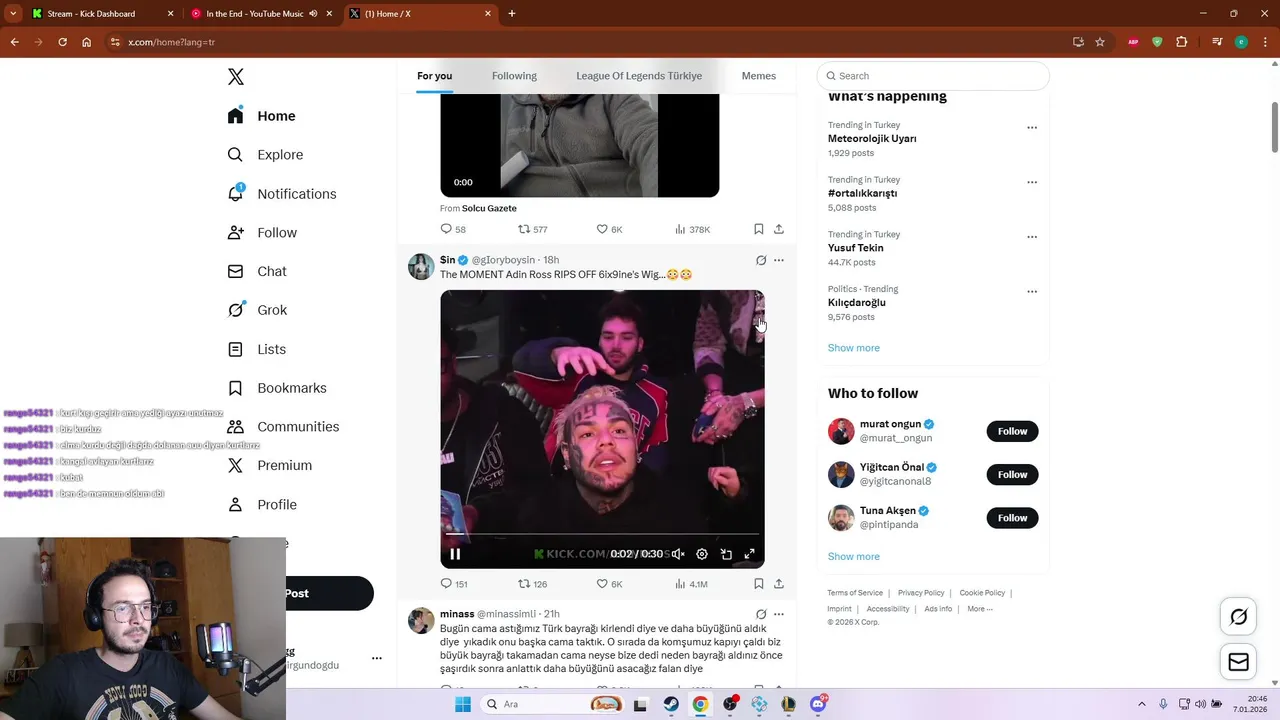
Task: Open Notifications in the sidebar
Action: point(282,194)
